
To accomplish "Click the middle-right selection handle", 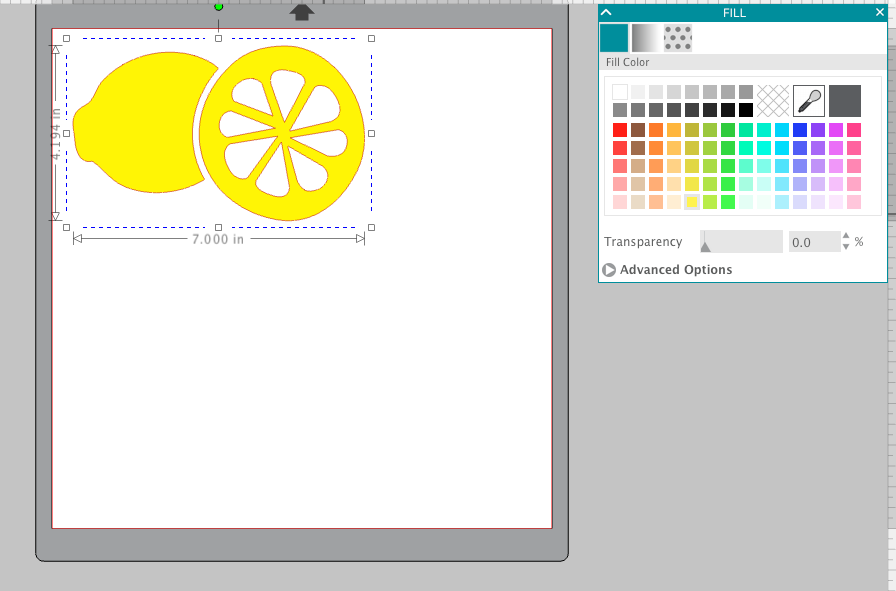I will coord(371,133).
